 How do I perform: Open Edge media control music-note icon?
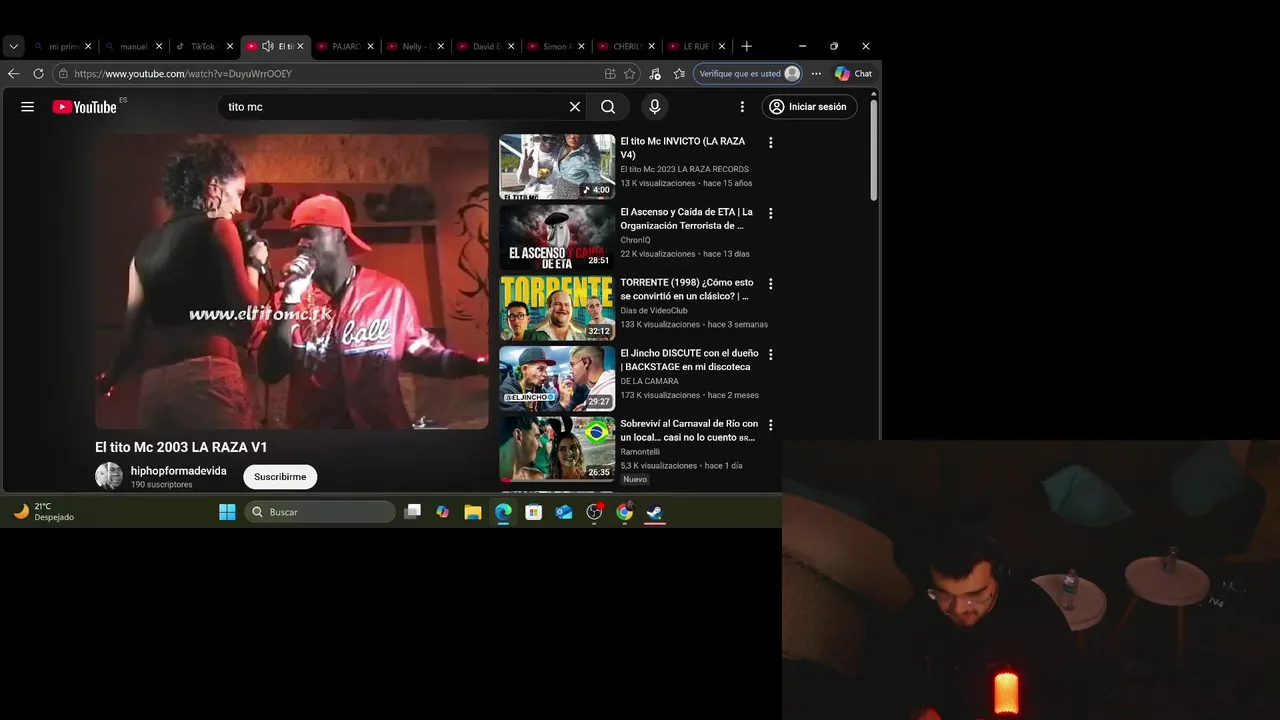pyautogui.click(x=655, y=74)
